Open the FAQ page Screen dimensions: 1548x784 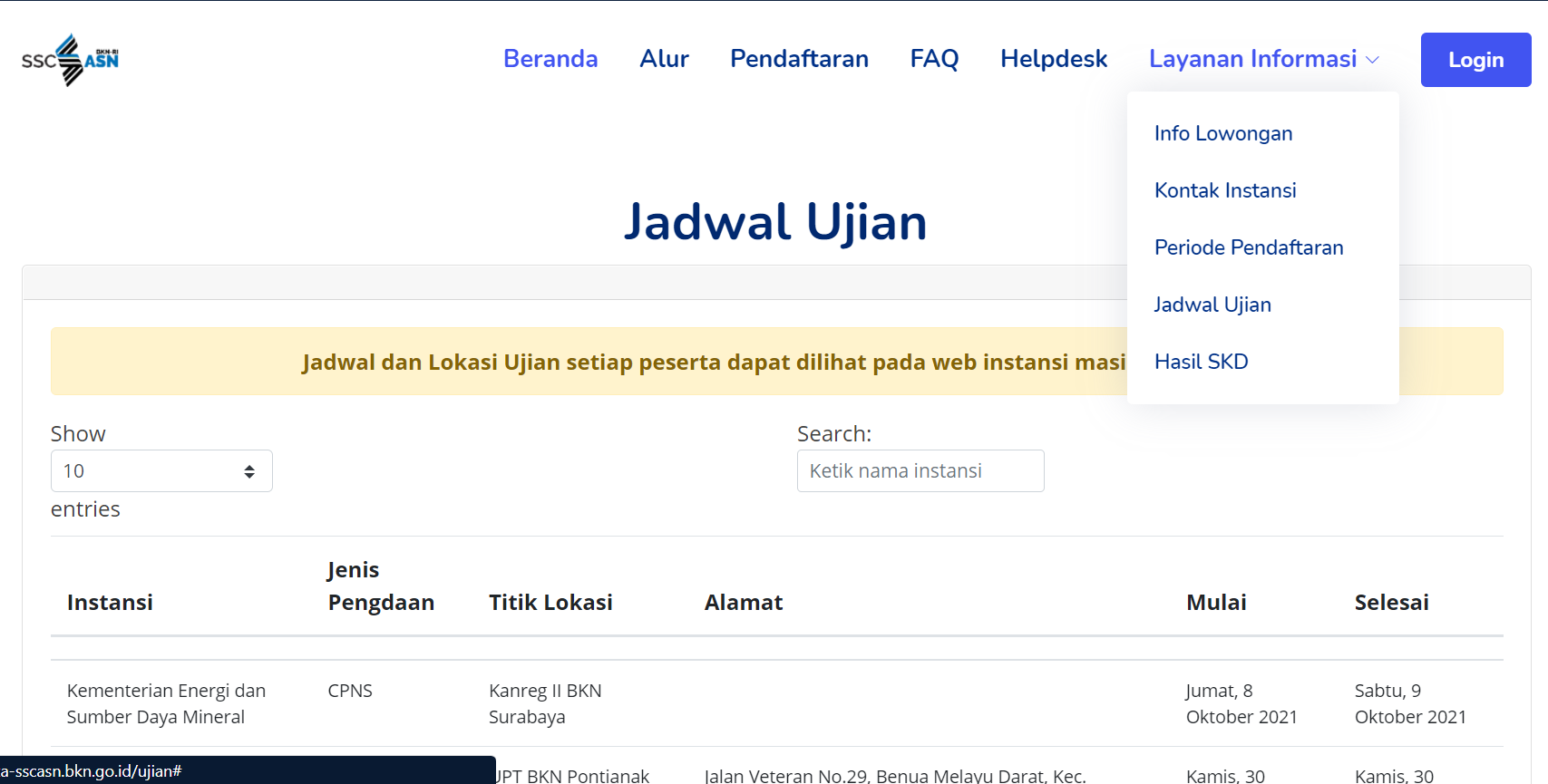(934, 59)
